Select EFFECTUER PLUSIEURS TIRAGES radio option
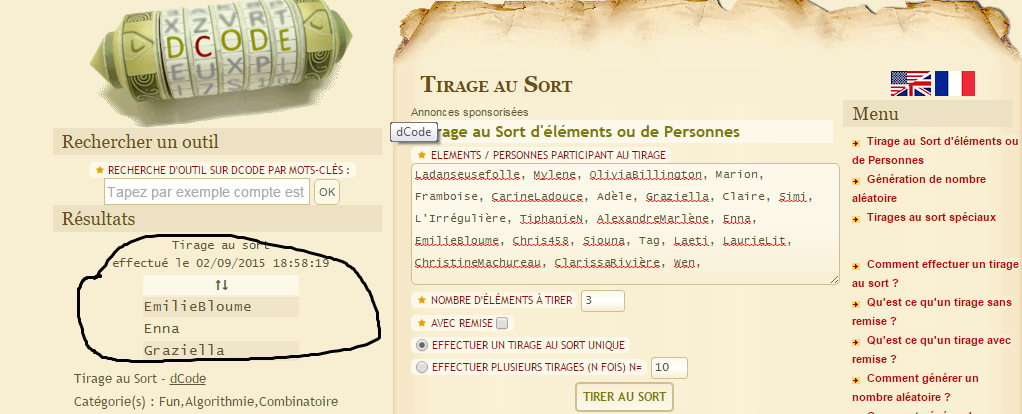The height and width of the screenshot is (414, 1022). pos(422,368)
